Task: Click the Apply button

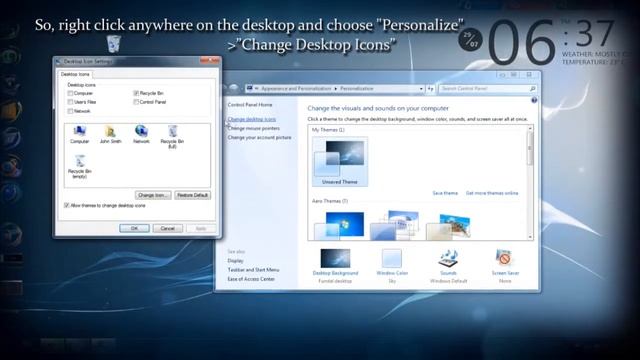Action: [x=200, y=228]
